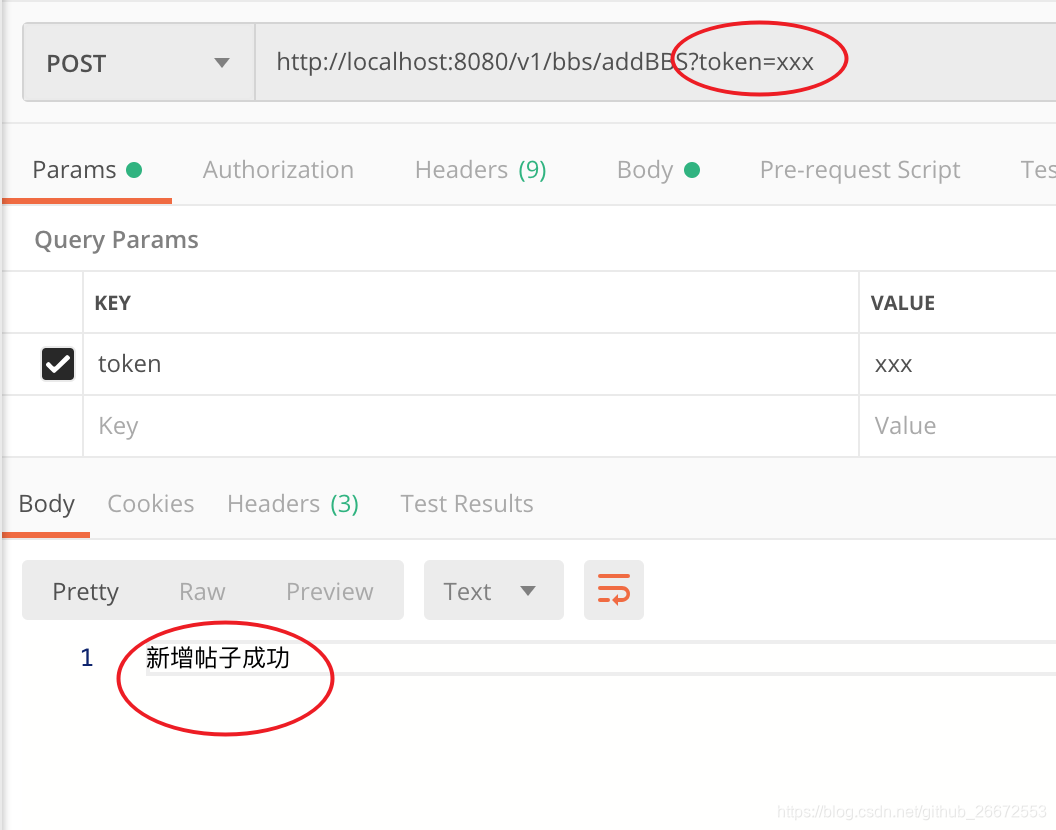The image size is (1056, 830).
Task: Click the token key cell
Action: (471, 364)
